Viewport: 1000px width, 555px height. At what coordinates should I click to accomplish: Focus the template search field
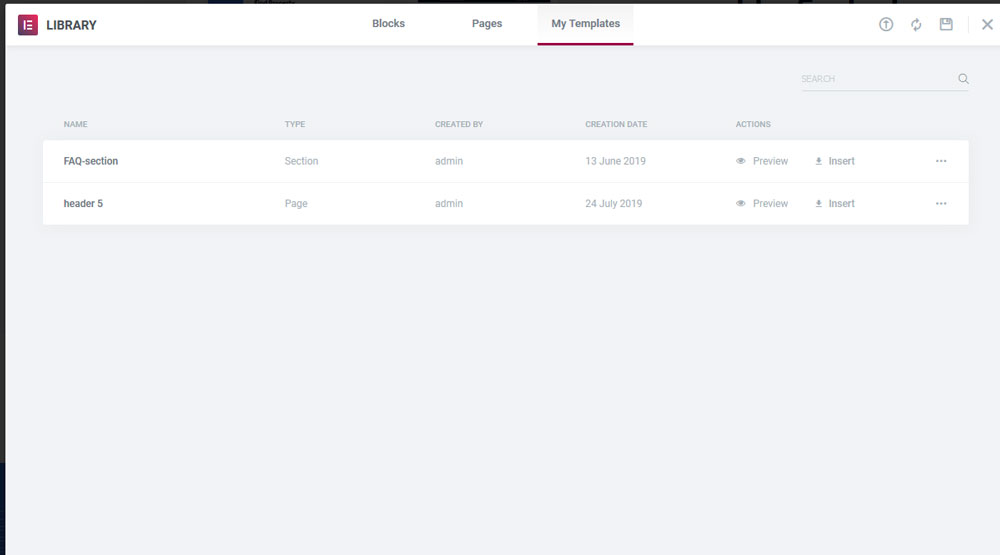coord(875,79)
